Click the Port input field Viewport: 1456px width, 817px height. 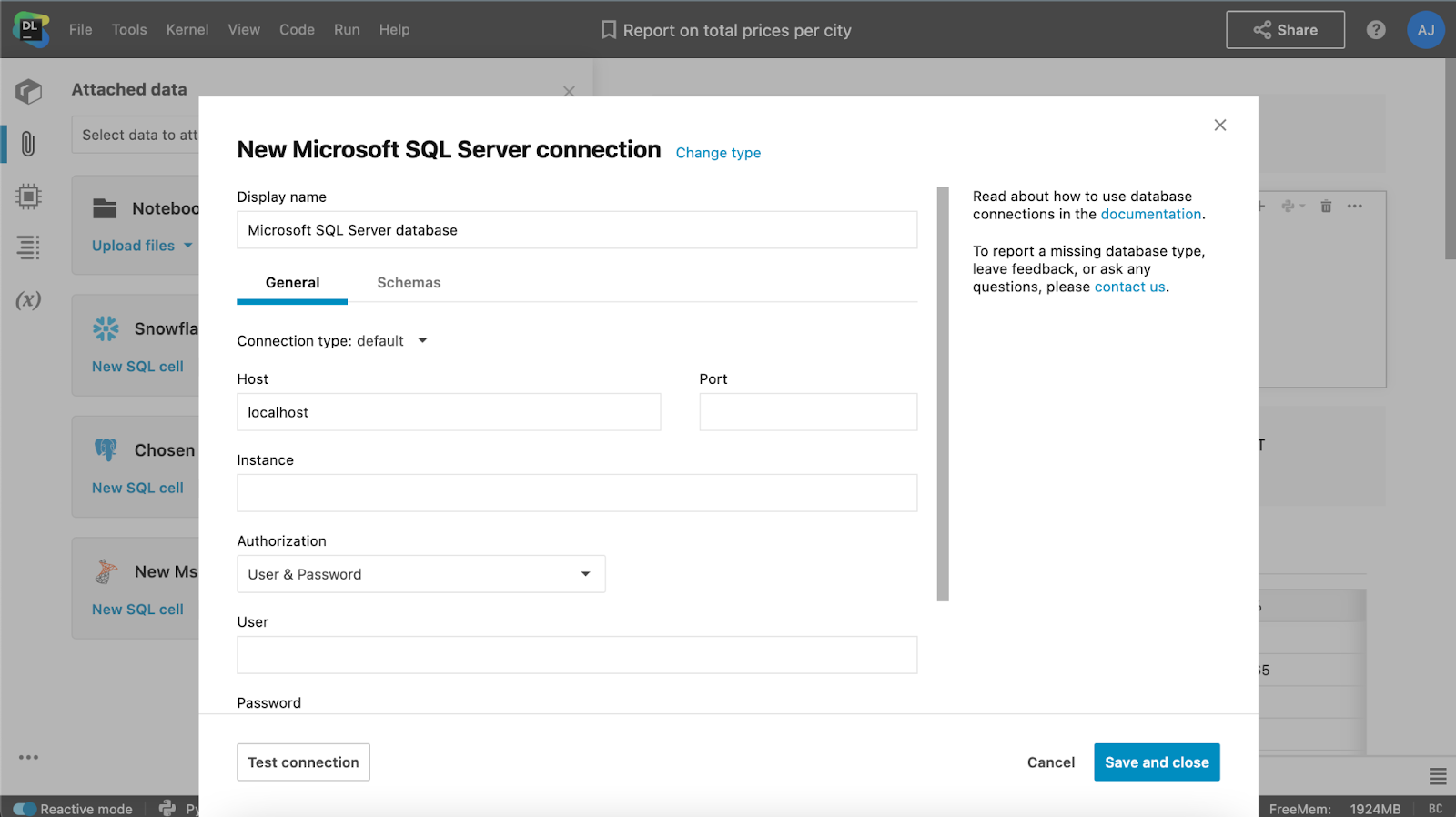pyautogui.click(x=808, y=412)
